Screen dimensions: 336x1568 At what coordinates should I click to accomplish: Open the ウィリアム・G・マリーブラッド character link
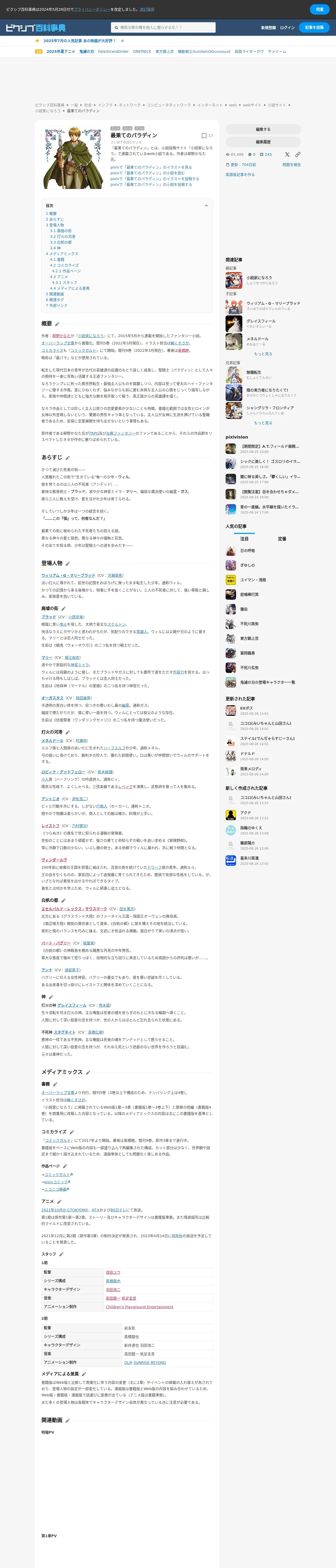point(68,575)
